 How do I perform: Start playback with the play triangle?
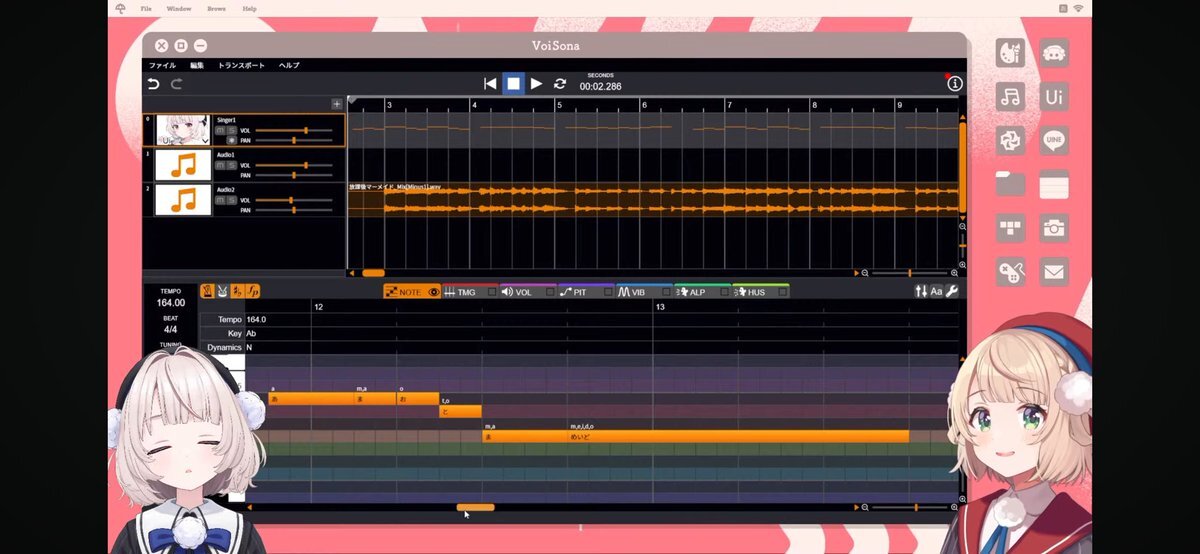pos(537,84)
